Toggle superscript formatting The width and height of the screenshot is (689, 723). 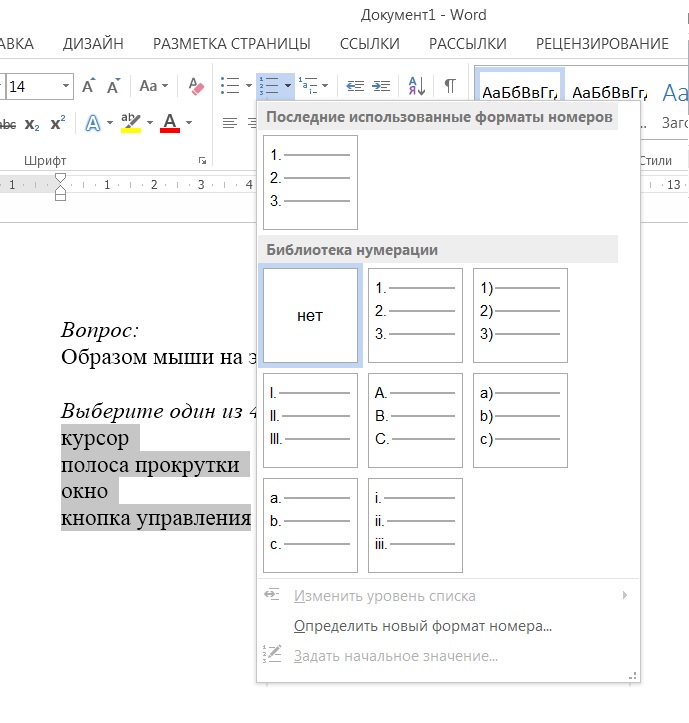(57, 123)
